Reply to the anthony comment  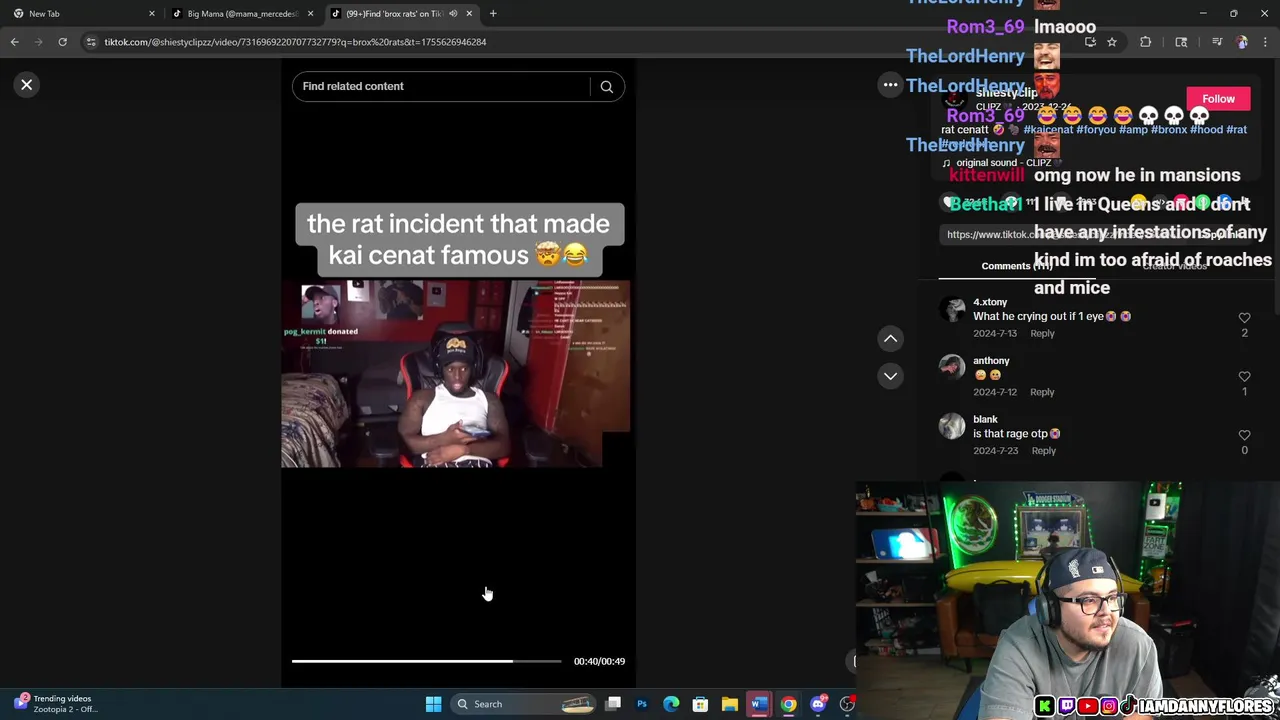pos(1042,392)
